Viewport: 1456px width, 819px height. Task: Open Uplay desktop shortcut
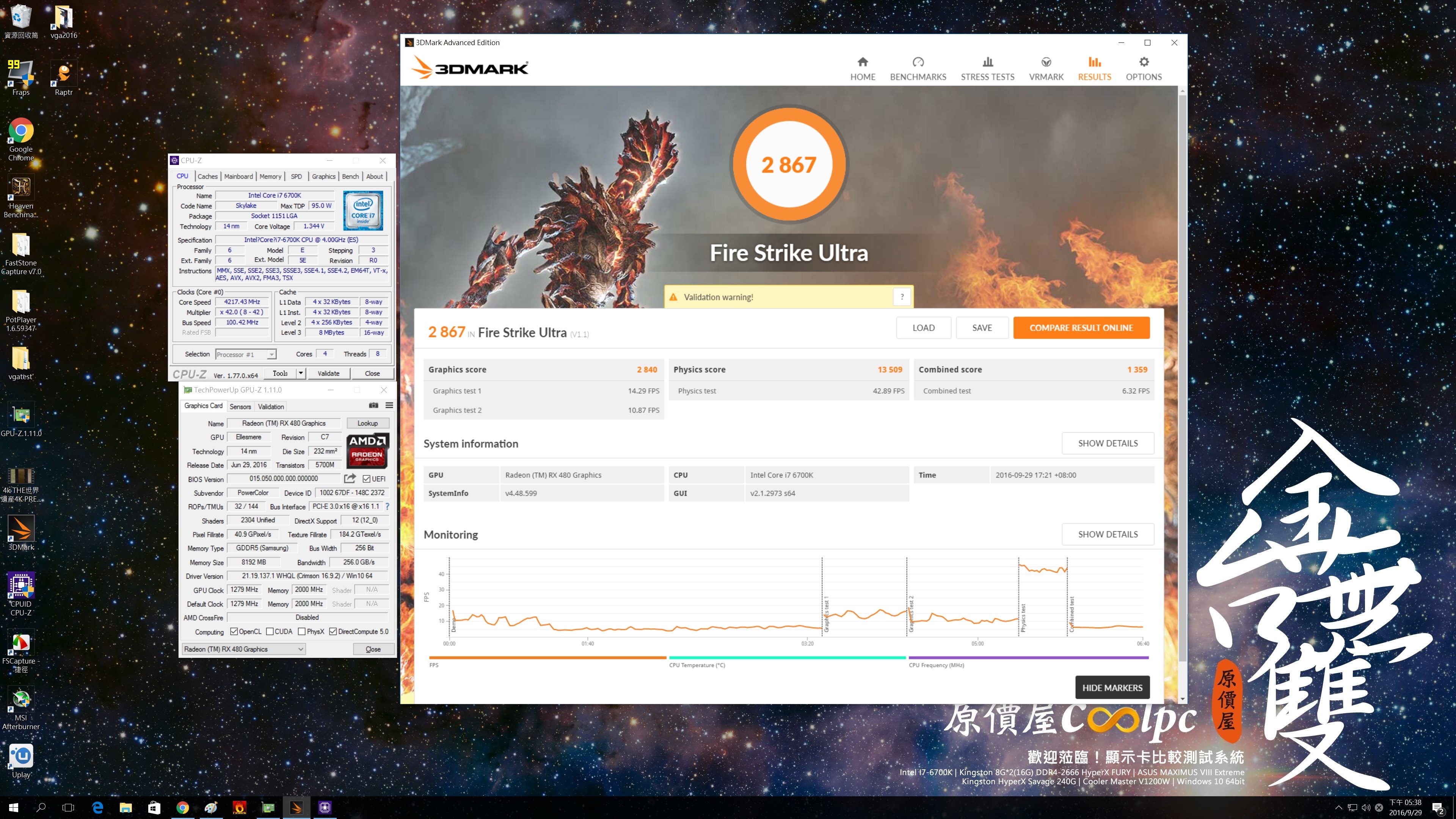point(21,761)
